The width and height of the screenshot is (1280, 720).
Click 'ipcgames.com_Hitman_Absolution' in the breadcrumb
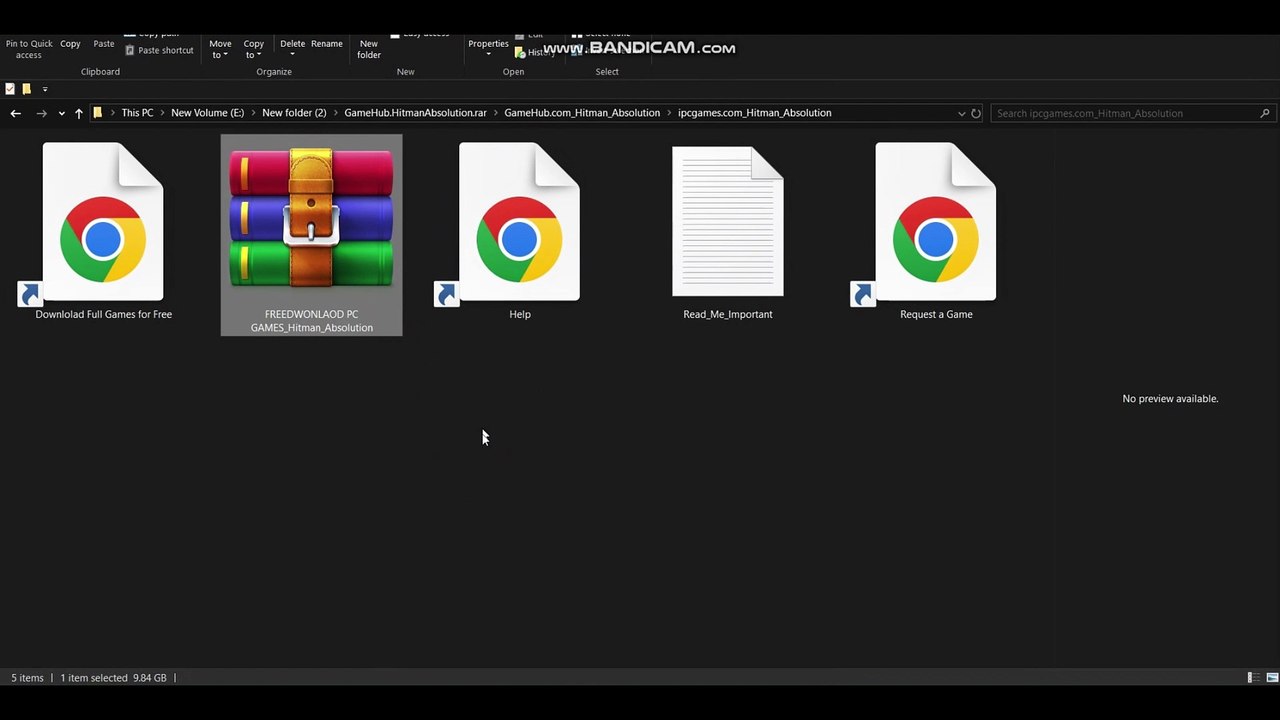(754, 113)
